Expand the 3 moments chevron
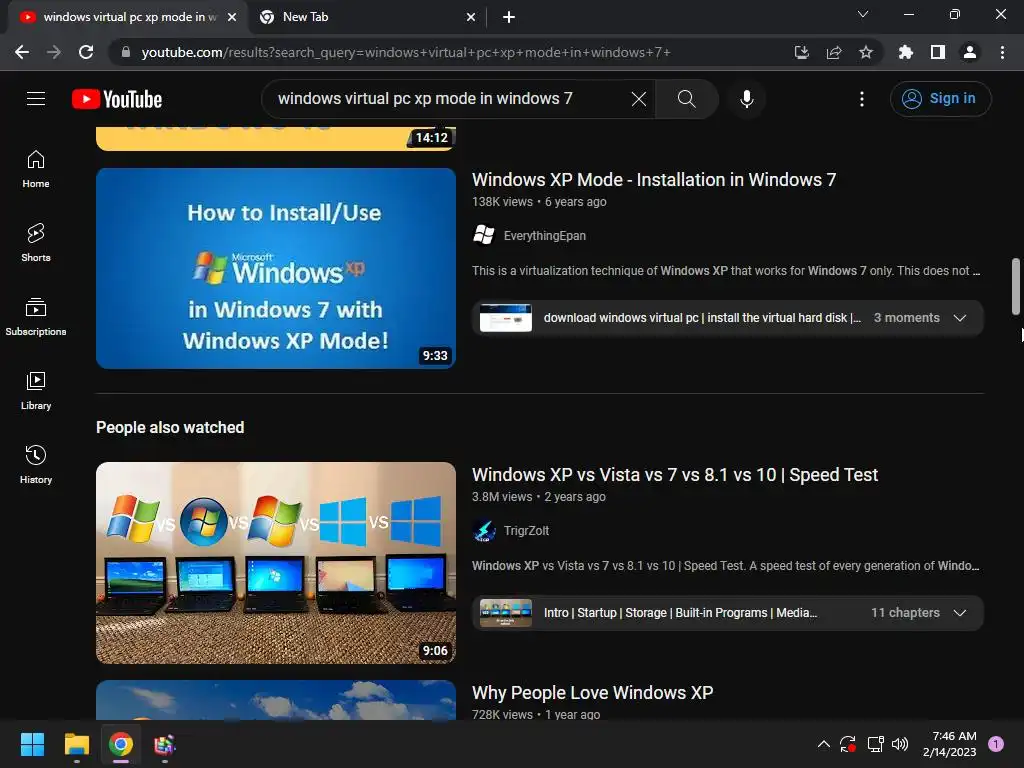This screenshot has height=768, width=1024. point(959,318)
